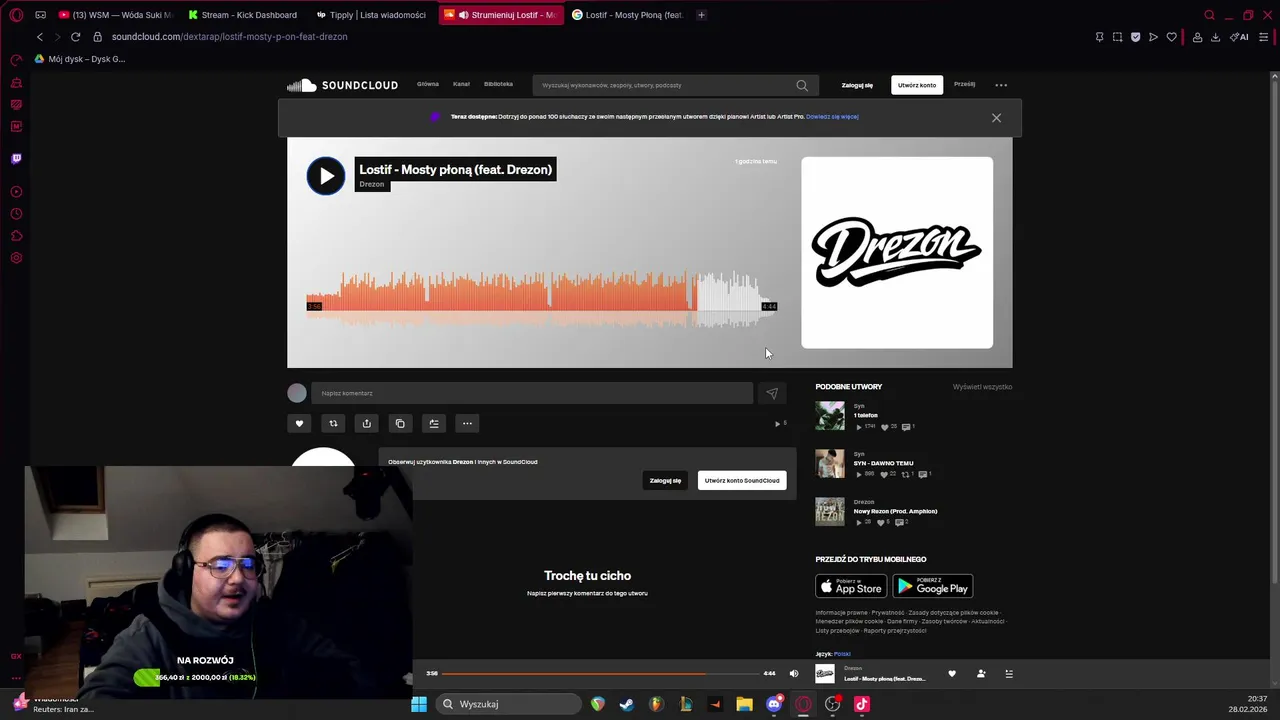The image size is (1280, 720).
Task: Click the magnifier icon in SoundCloud search
Action: (802, 85)
